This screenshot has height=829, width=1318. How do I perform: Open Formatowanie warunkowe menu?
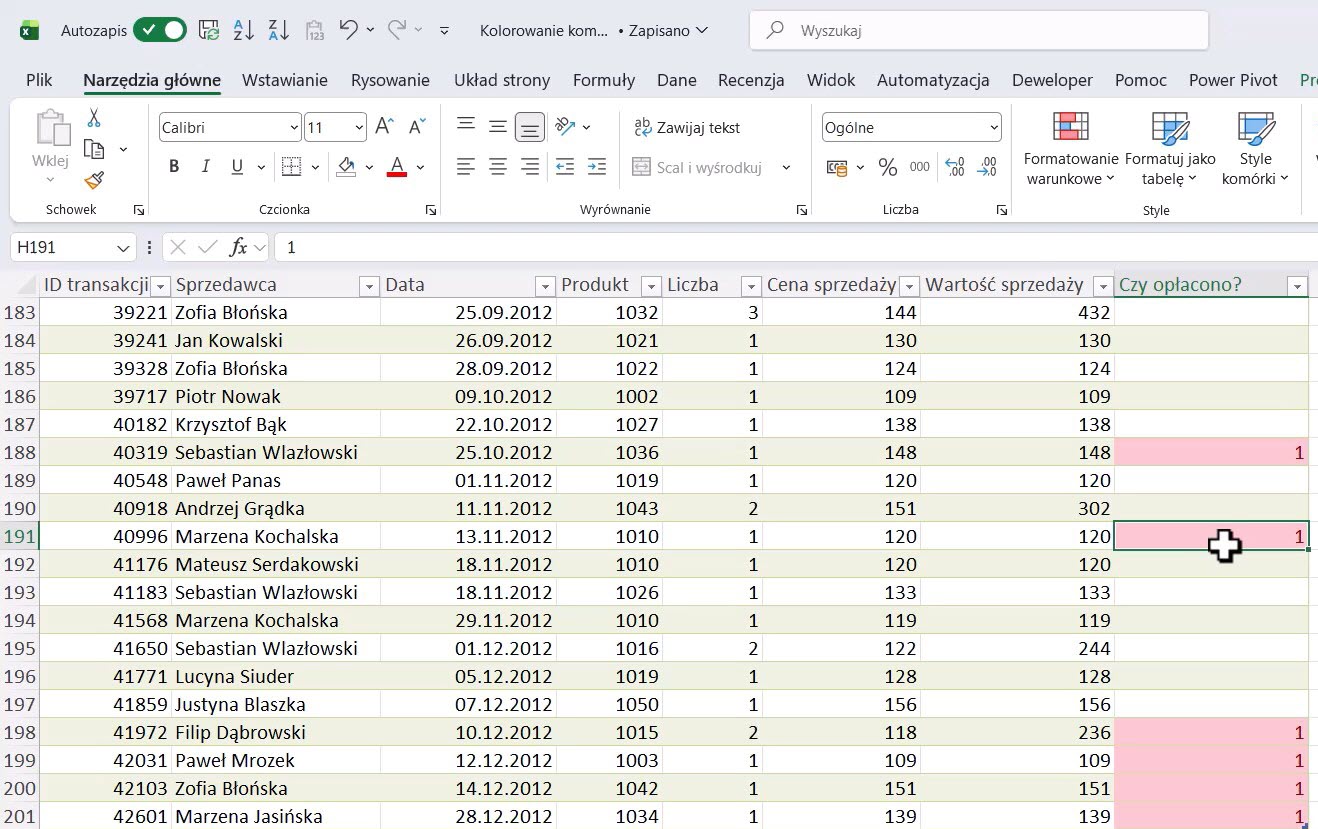[x=1070, y=148]
